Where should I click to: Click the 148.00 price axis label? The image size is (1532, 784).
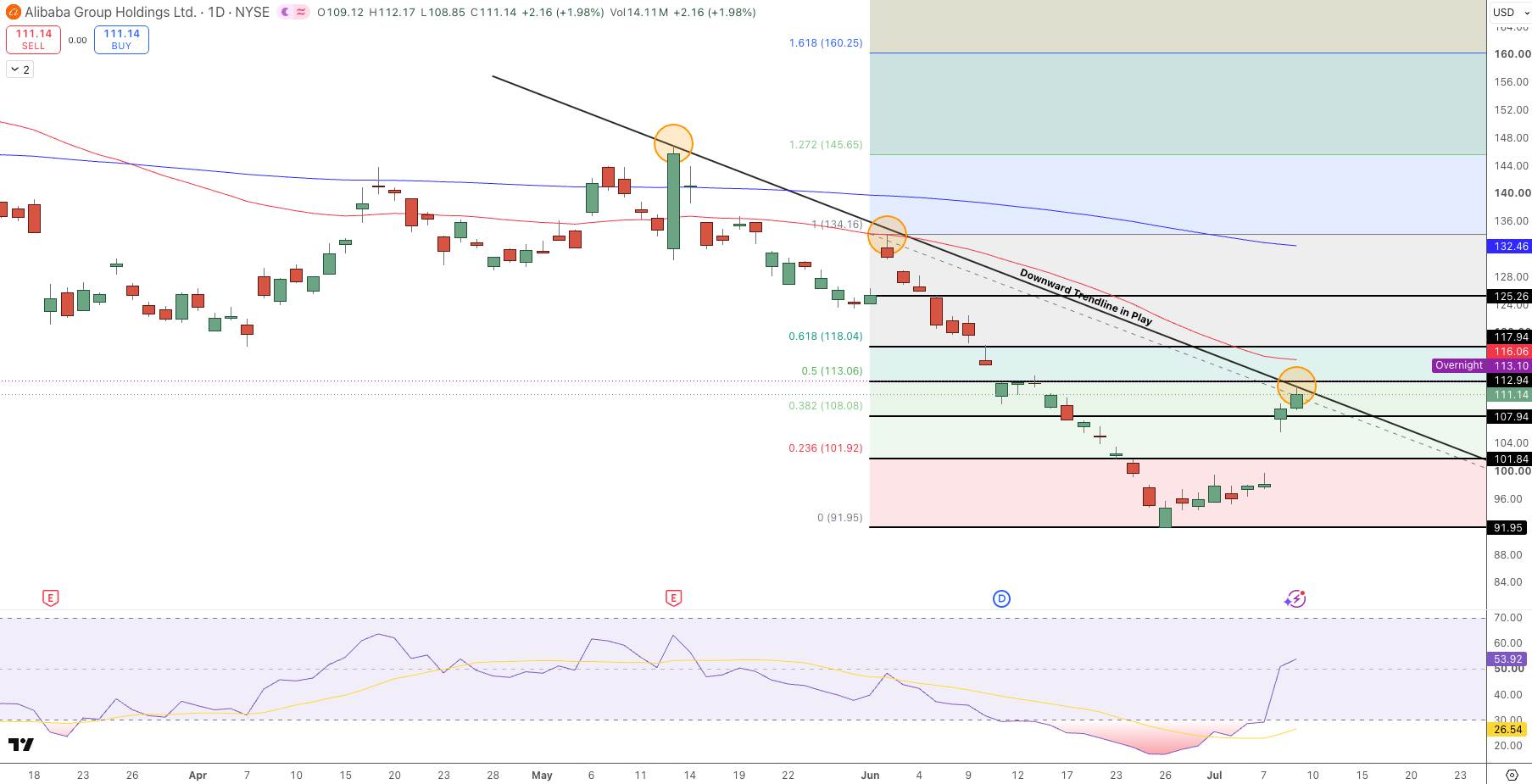tap(1512, 137)
